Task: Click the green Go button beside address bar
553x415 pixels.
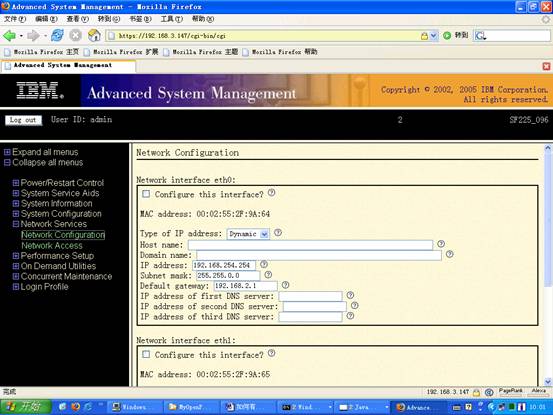Action: pyautogui.click(x=447, y=35)
